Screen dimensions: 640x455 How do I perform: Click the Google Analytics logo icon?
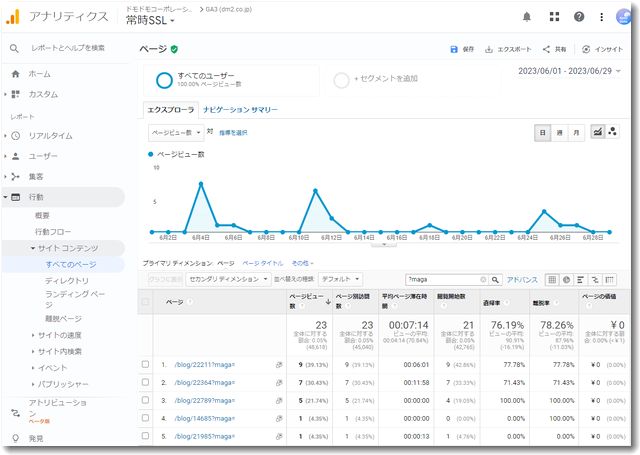point(13,17)
